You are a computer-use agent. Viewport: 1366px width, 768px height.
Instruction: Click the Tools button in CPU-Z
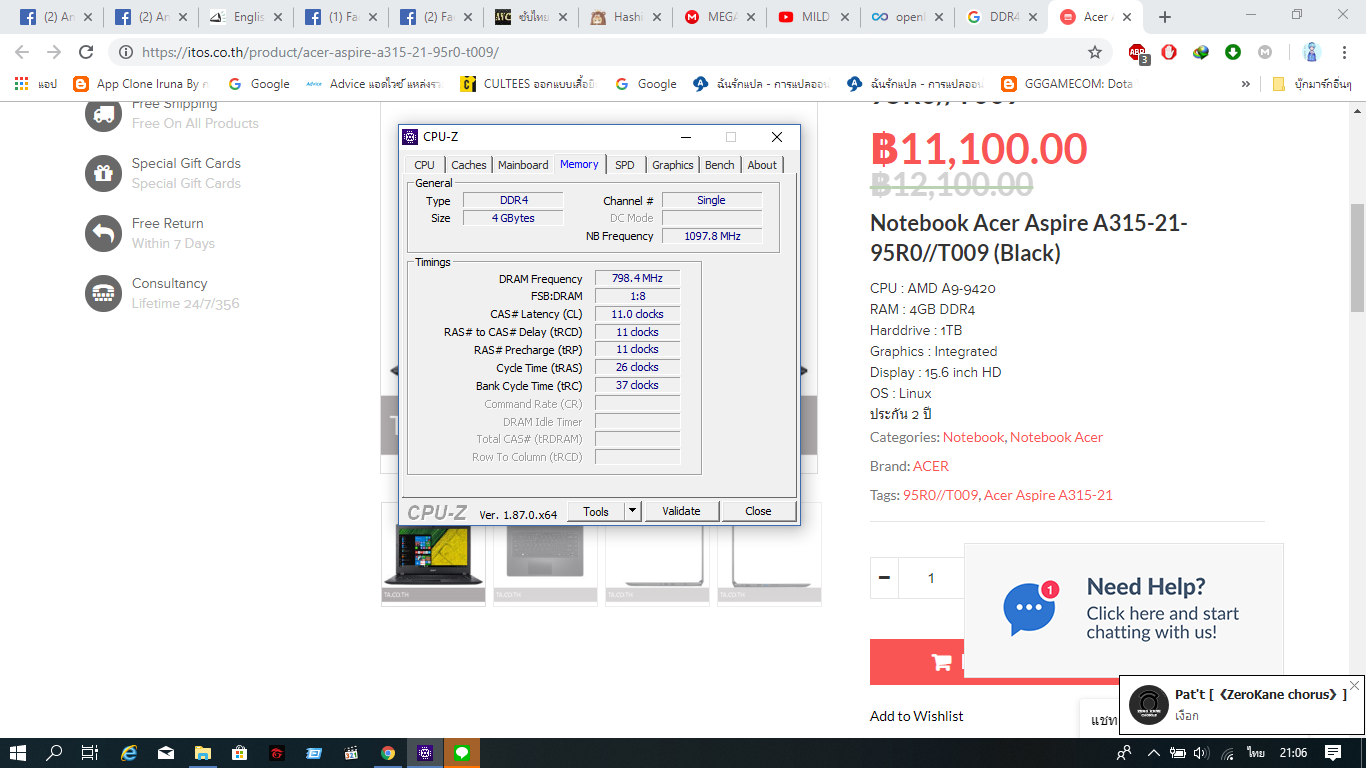[596, 511]
